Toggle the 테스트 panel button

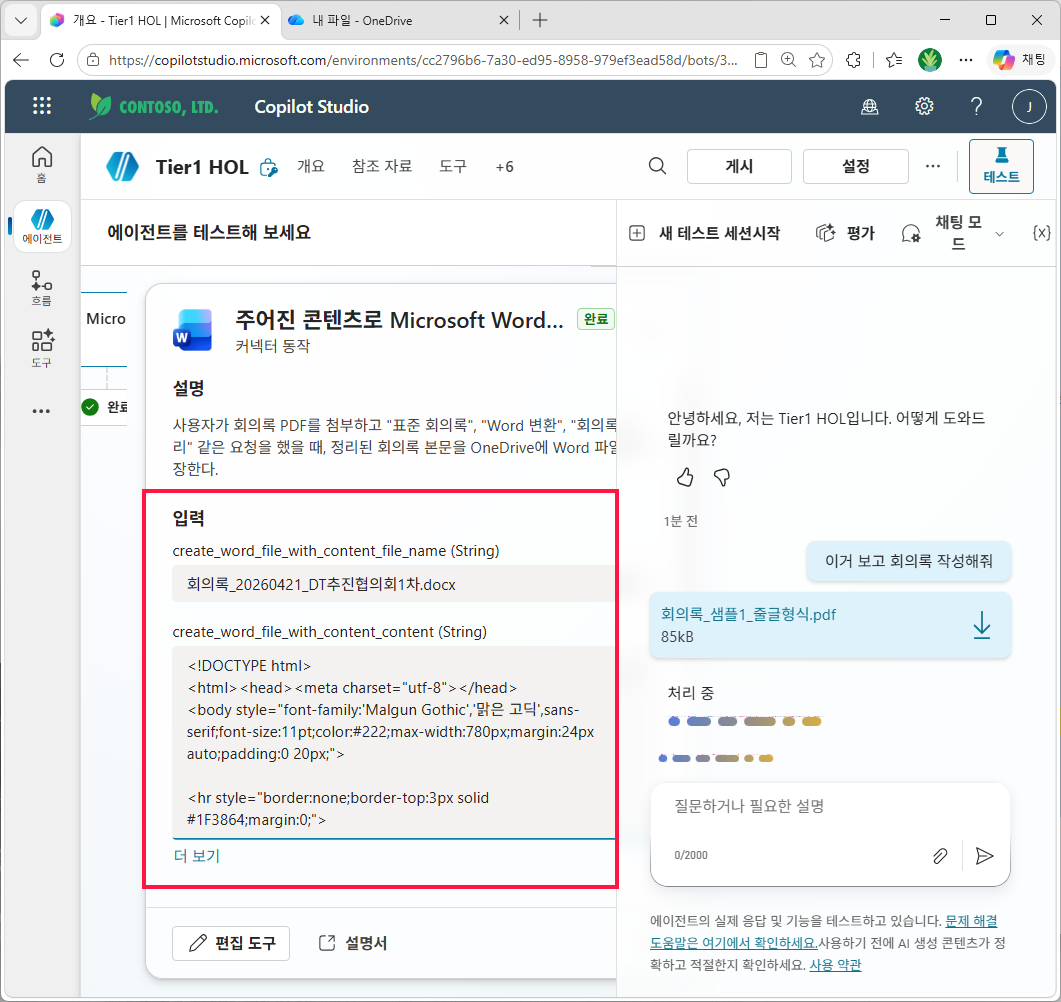click(x=1001, y=166)
